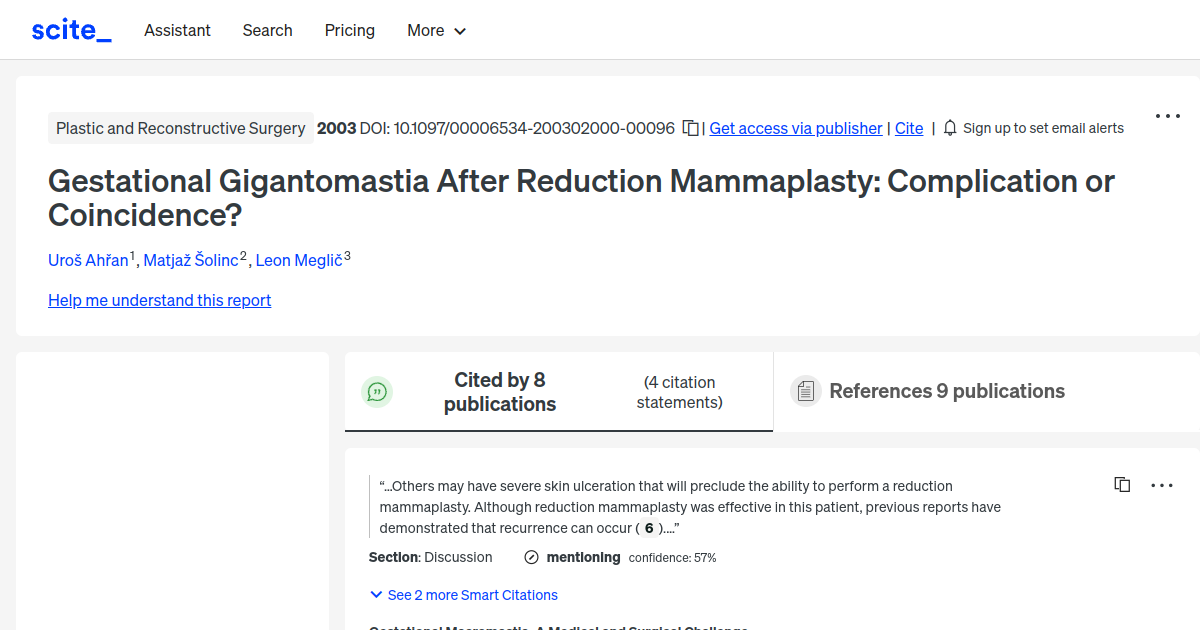This screenshot has height=630, width=1200.
Task: Open Get access via publisher link
Action: [x=795, y=128]
